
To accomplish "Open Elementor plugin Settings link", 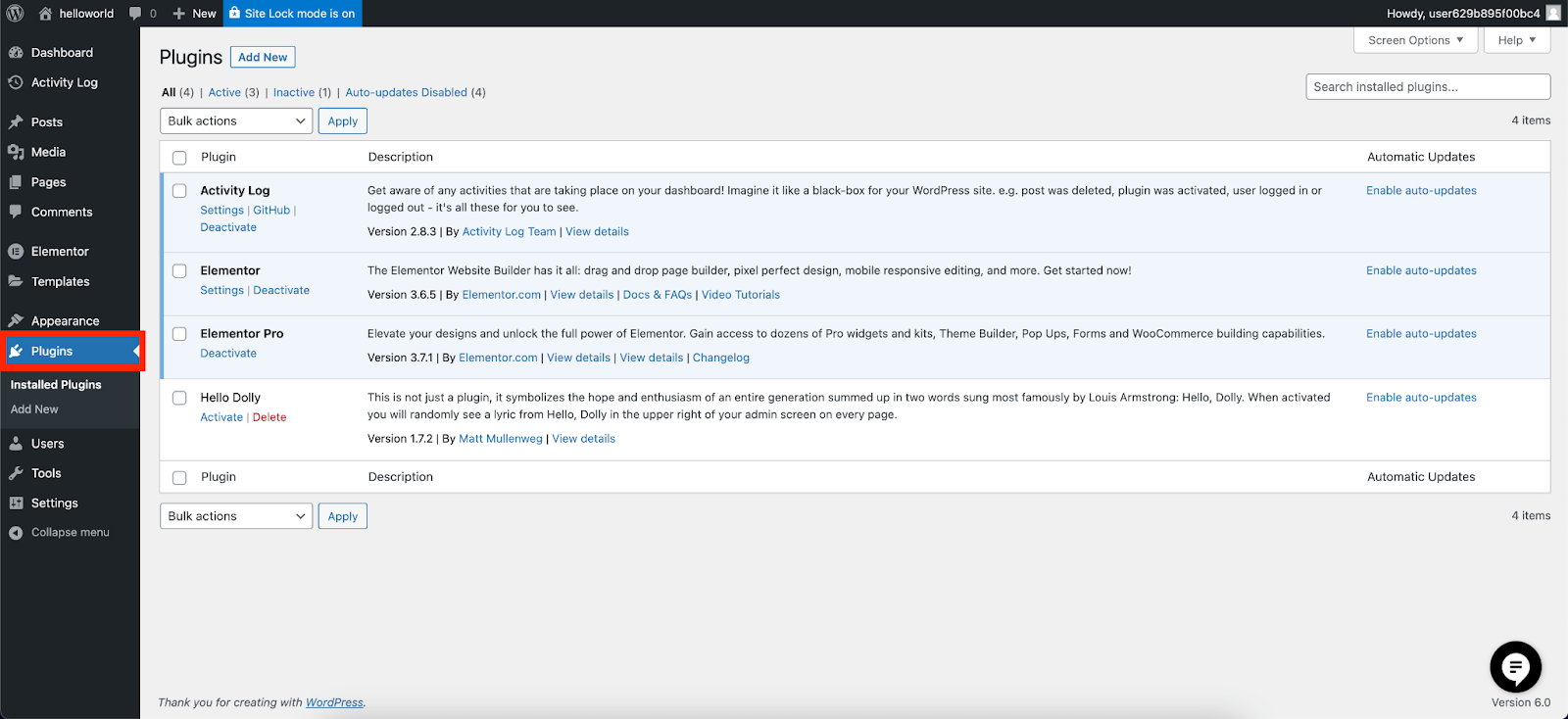I will (x=221, y=291).
